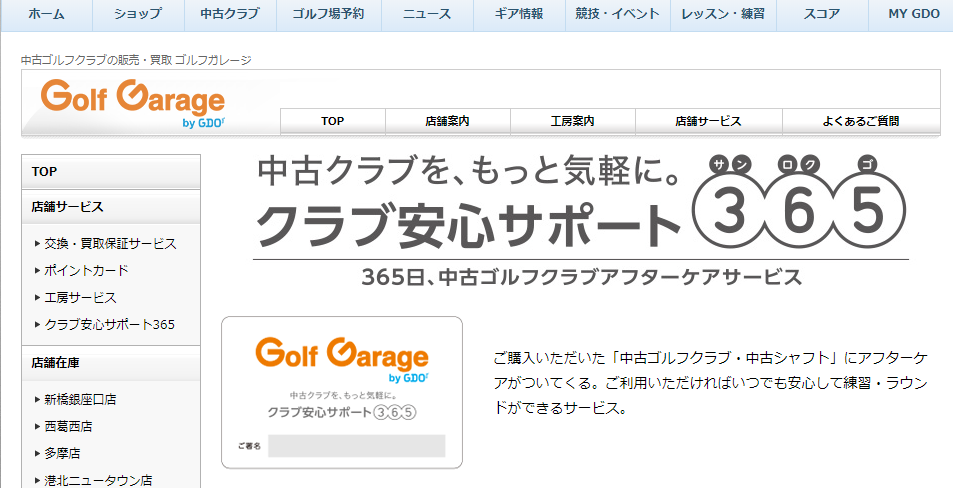Open レッスン・練習 in the top navigation

click(723, 14)
